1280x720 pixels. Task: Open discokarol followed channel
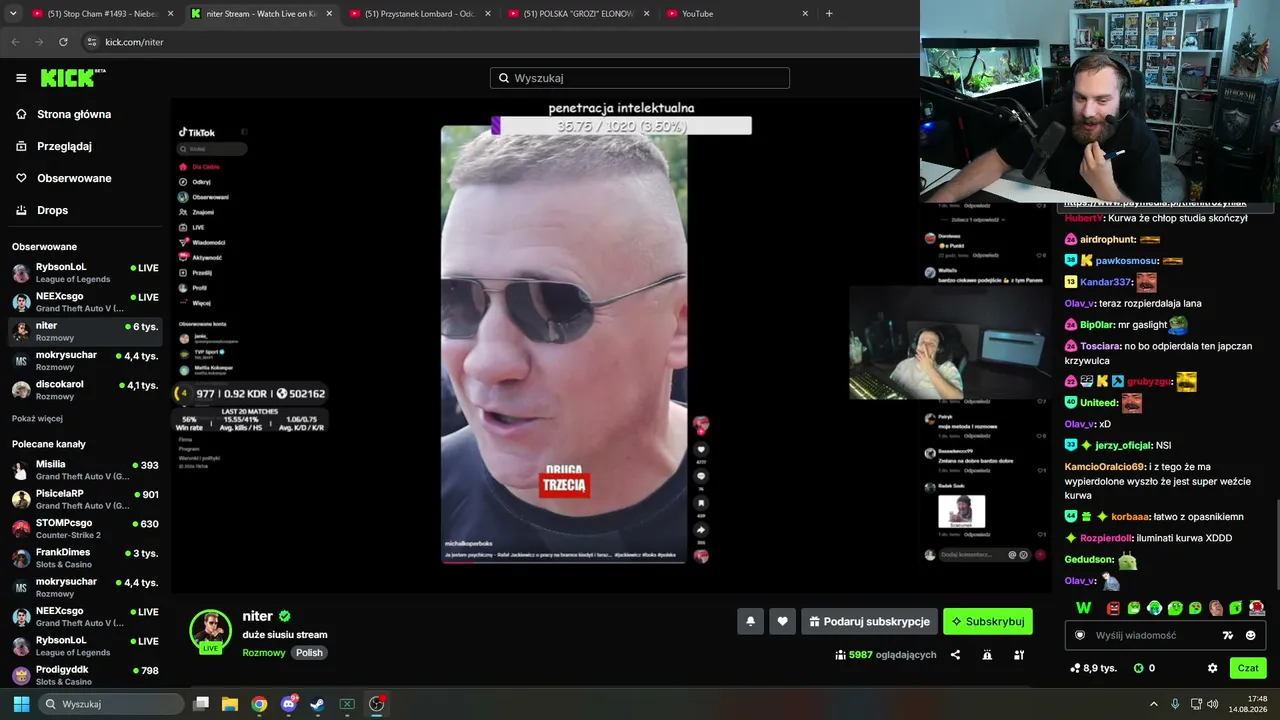[x=85, y=390]
